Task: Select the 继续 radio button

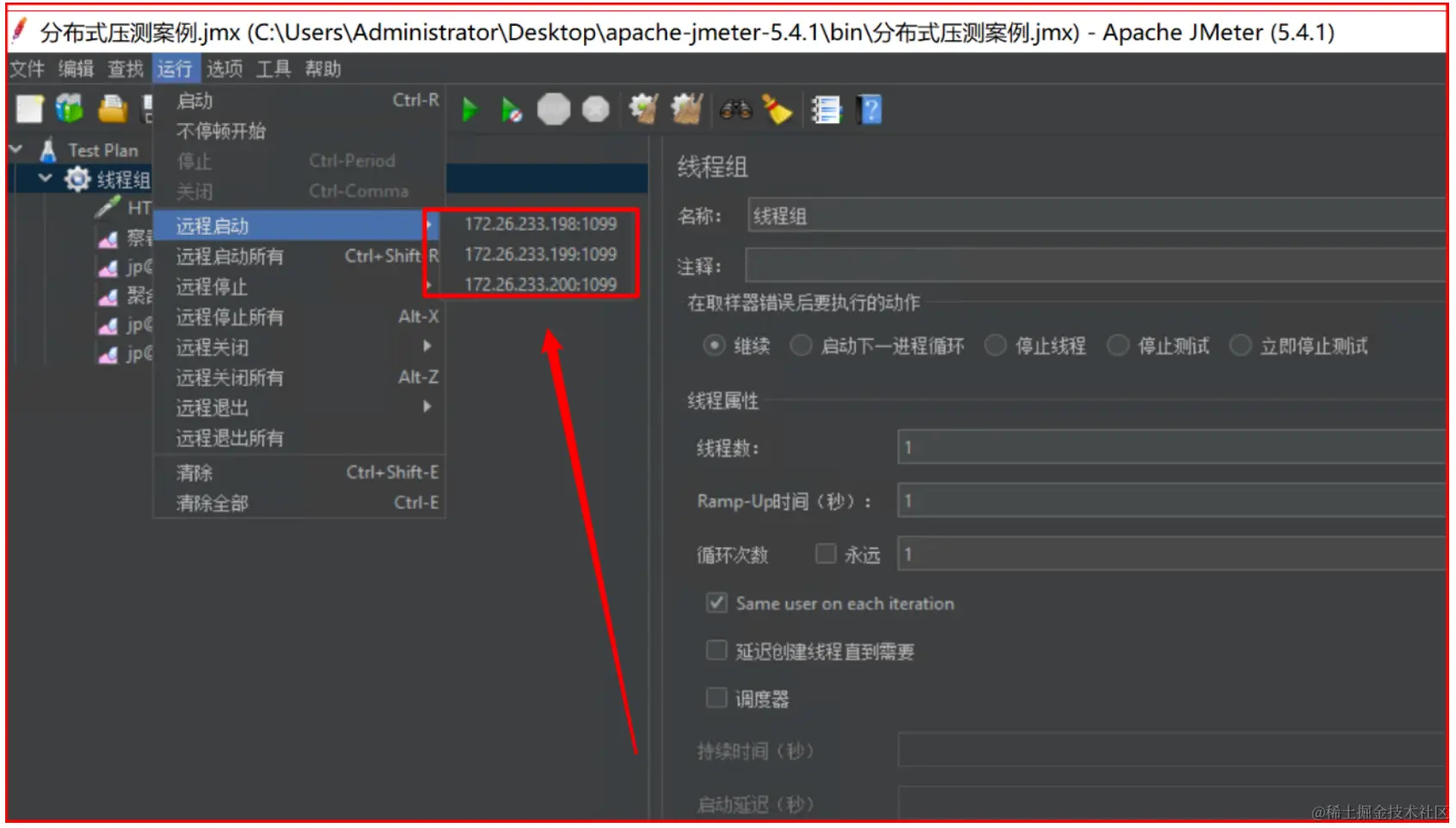Action: [x=714, y=346]
